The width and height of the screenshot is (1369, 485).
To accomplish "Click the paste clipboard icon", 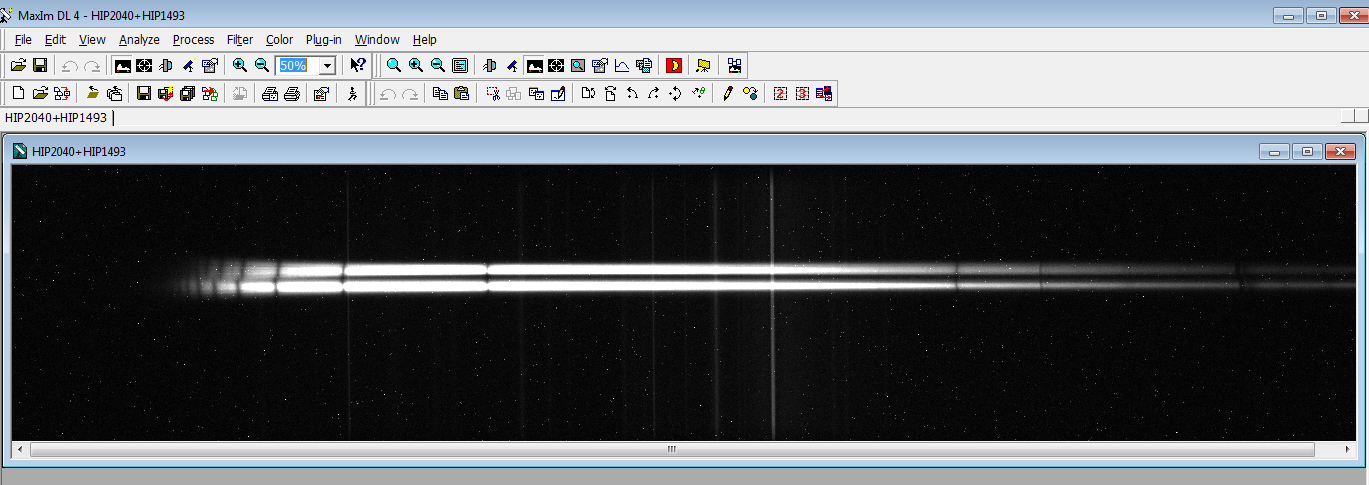I will pyautogui.click(x=461, y=94).
